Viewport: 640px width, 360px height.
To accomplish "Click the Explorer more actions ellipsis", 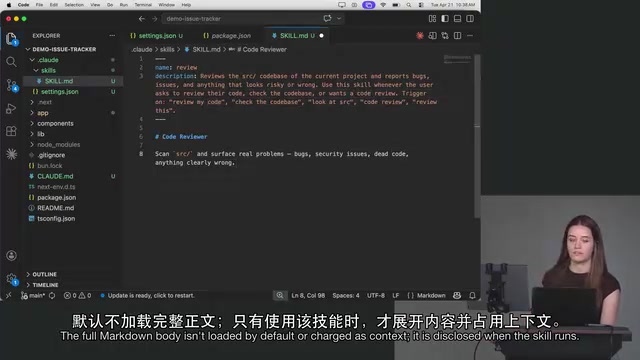I will (x=112, y=36).
